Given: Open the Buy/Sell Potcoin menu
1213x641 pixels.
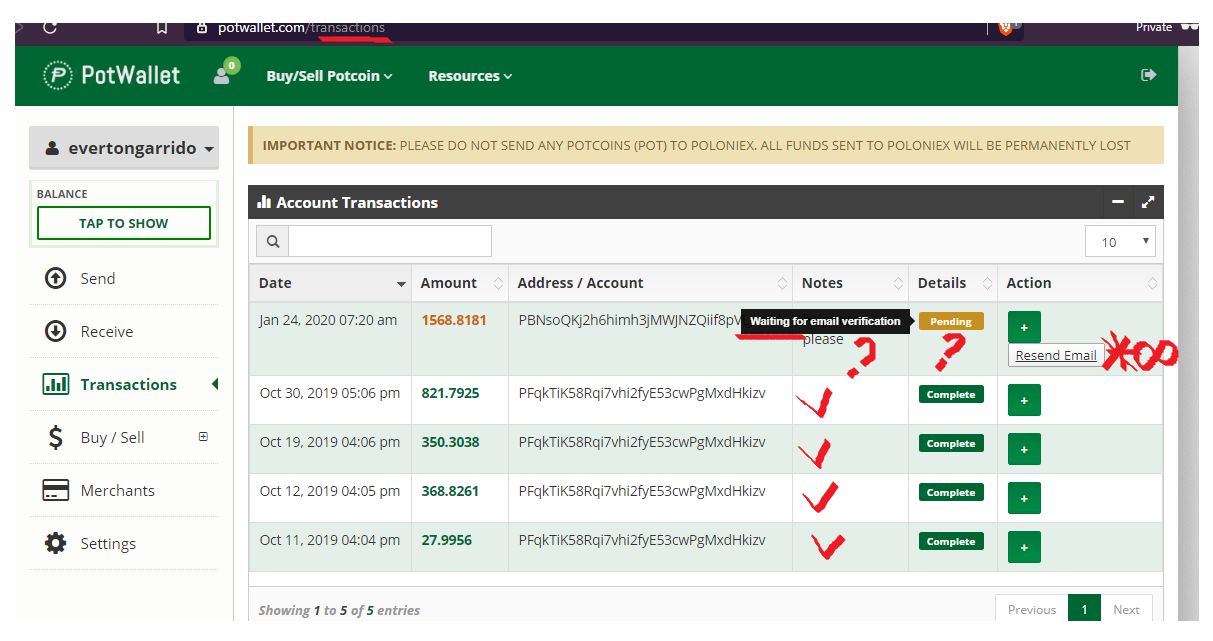Looking at the screenshot, I should click(x=329, y=76).
